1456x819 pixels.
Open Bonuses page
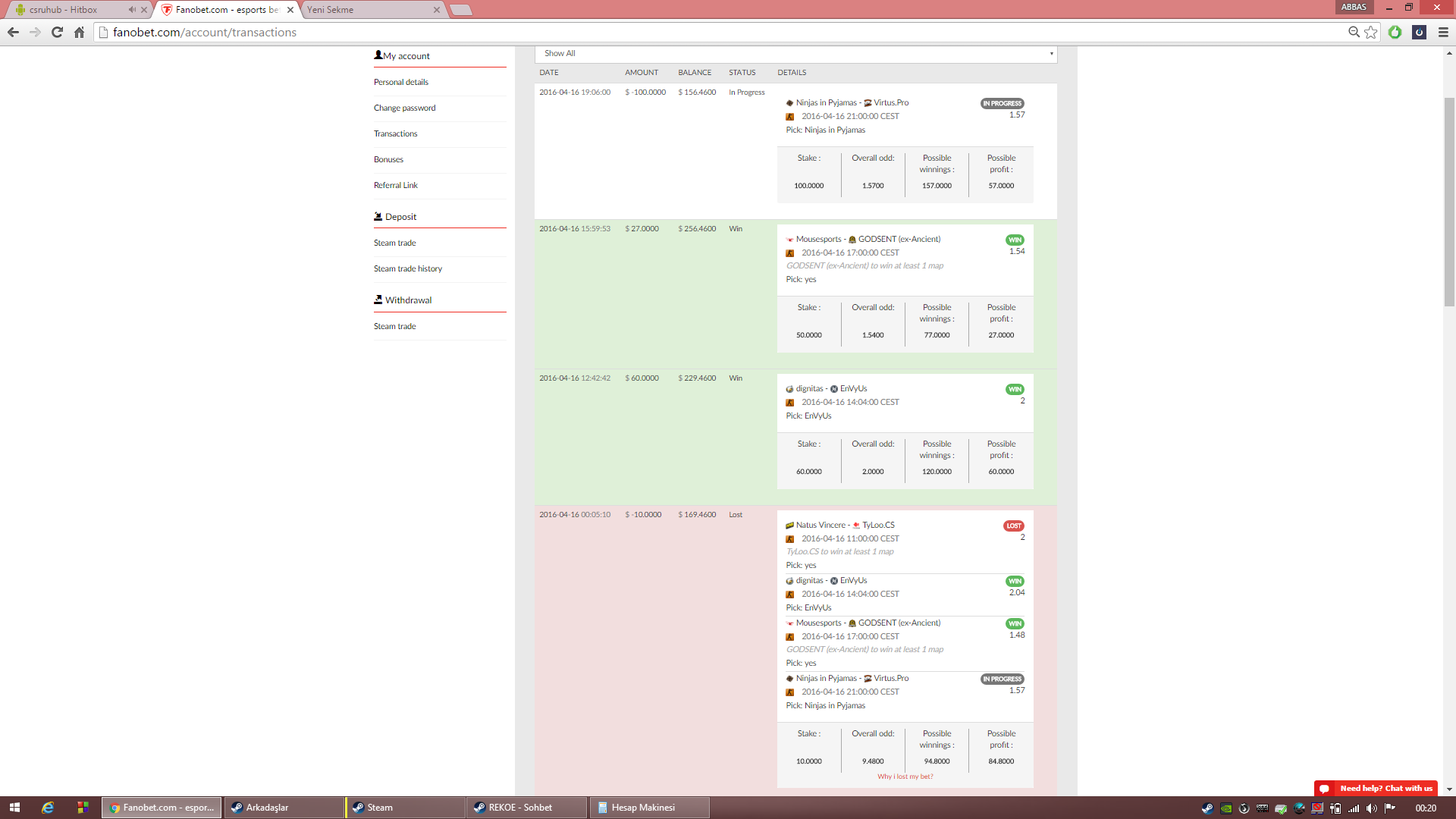388,159
